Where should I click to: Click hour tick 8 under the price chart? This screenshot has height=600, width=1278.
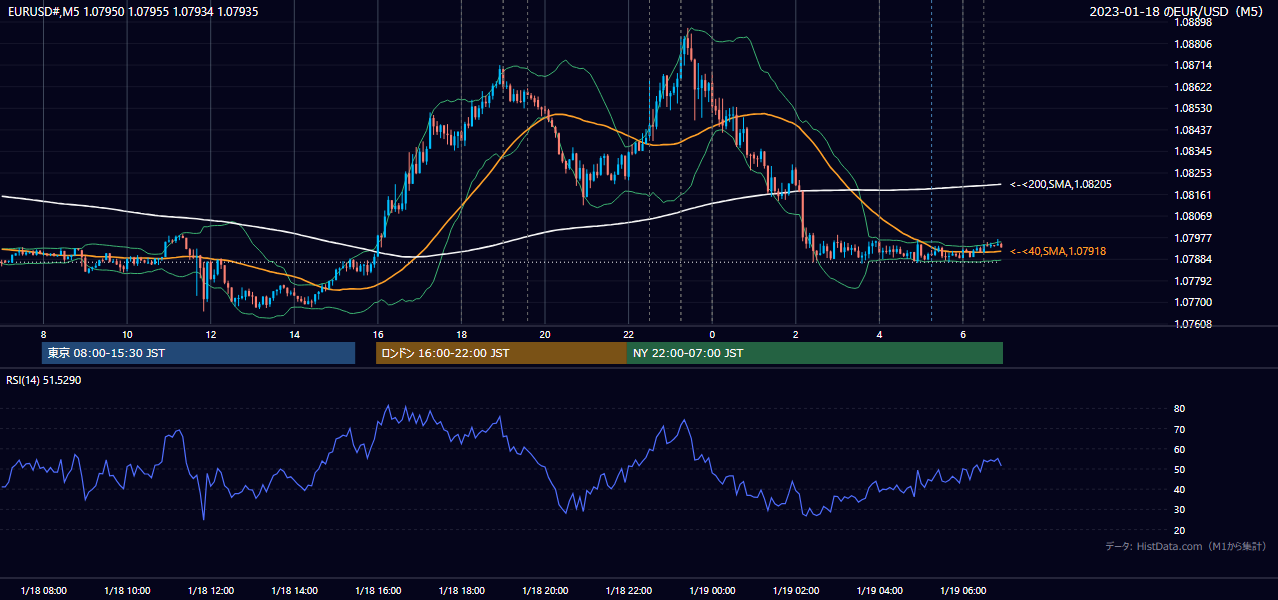[43, 333]
